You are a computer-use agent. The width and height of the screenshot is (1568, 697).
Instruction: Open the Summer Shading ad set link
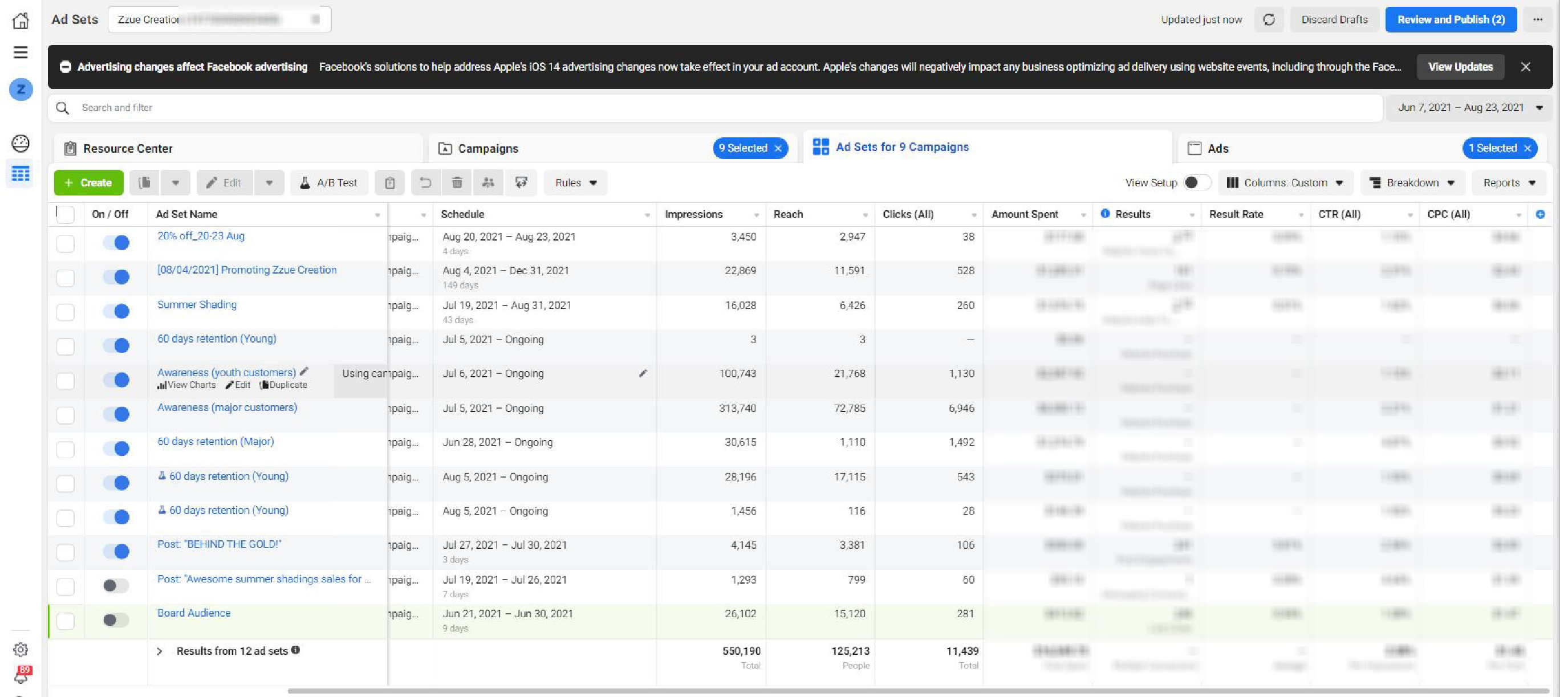click(x=197, y=305)
